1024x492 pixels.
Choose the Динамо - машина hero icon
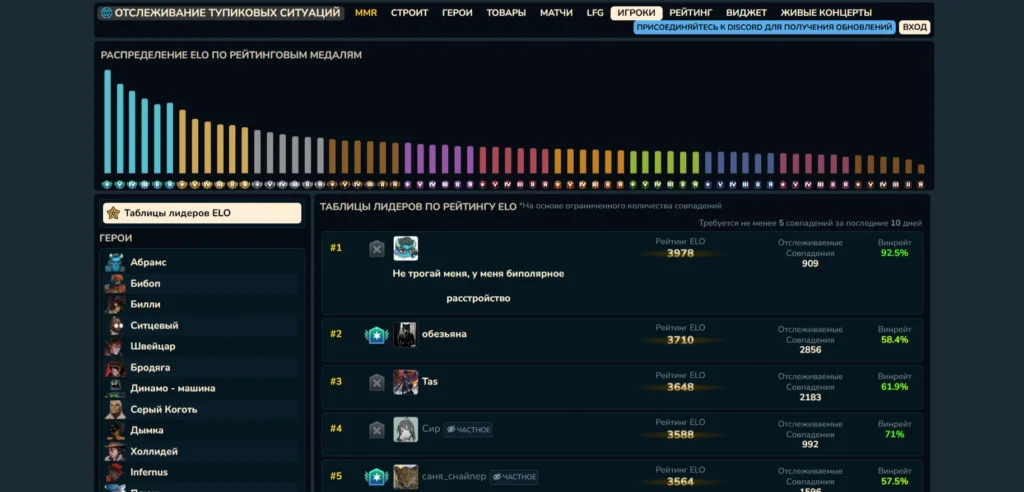(x=115, y=388)
